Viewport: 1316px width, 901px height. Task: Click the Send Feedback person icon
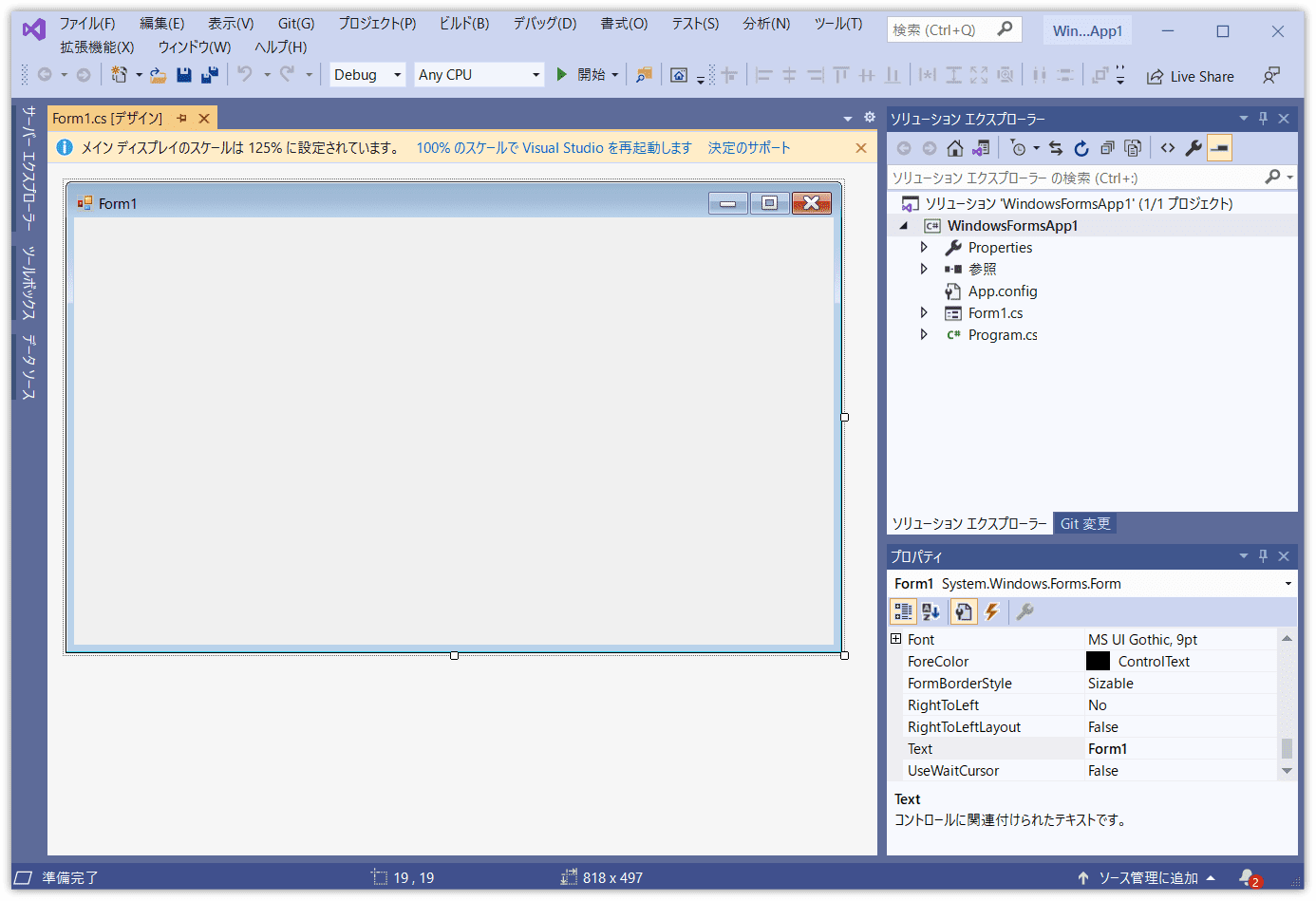point(1270,76)
